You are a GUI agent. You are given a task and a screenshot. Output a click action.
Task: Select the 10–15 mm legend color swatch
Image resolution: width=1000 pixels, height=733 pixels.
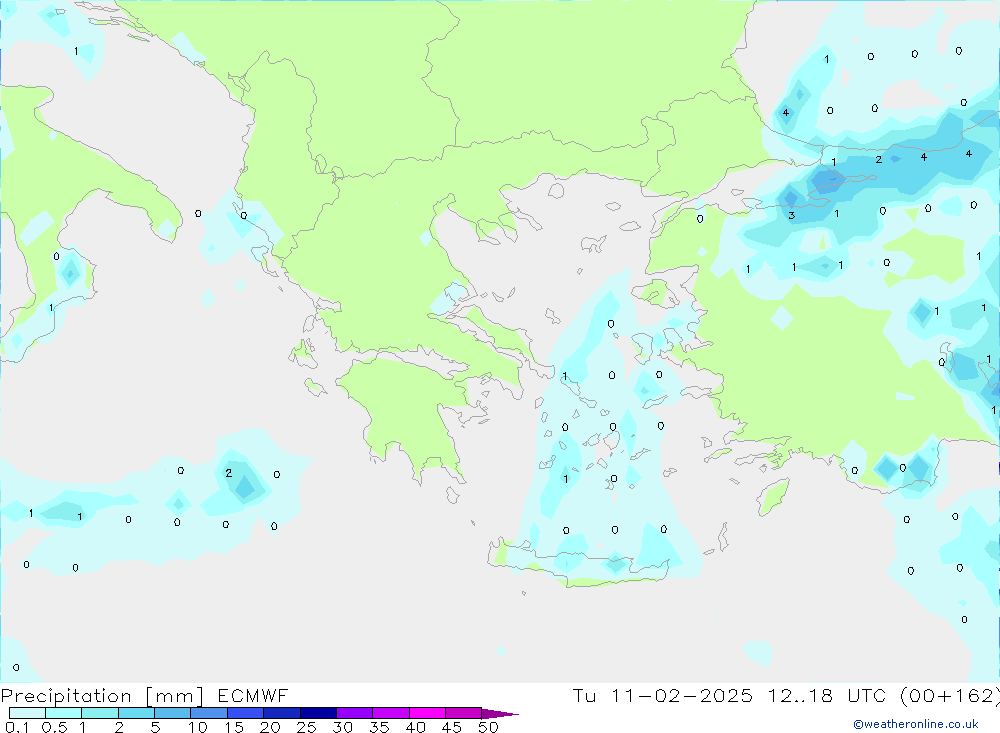click(209, 713)
